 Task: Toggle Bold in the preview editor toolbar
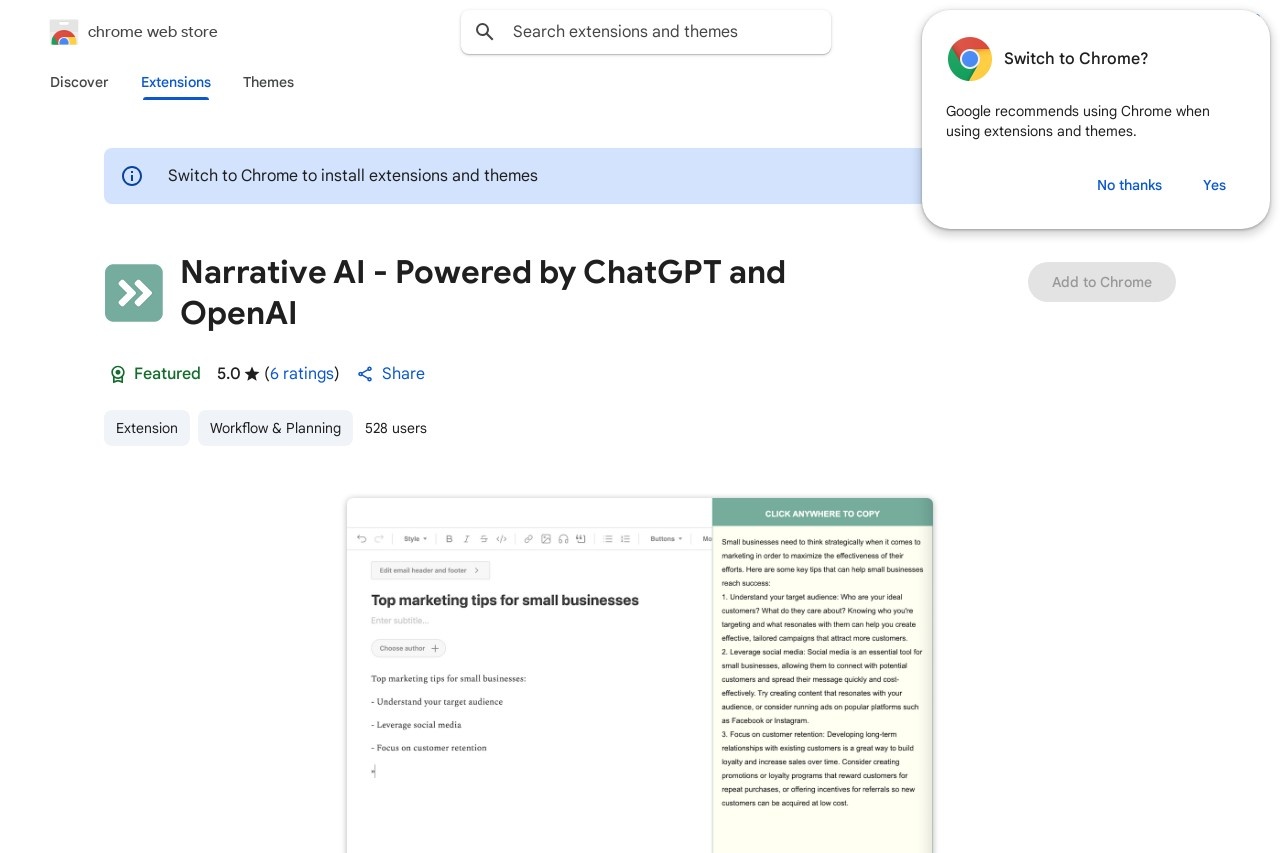[x=449, y=539]
